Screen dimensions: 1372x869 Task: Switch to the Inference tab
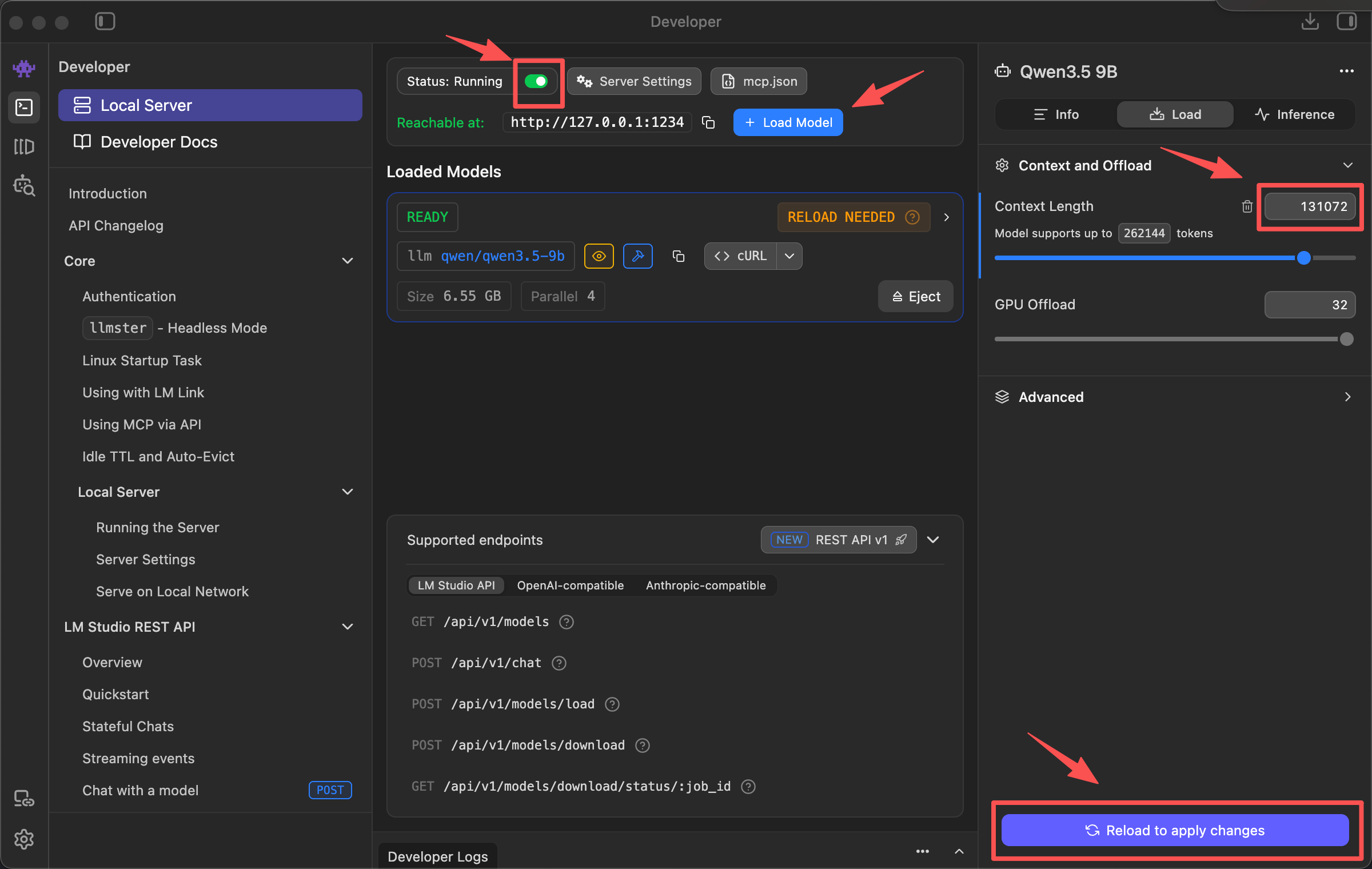1294,114
